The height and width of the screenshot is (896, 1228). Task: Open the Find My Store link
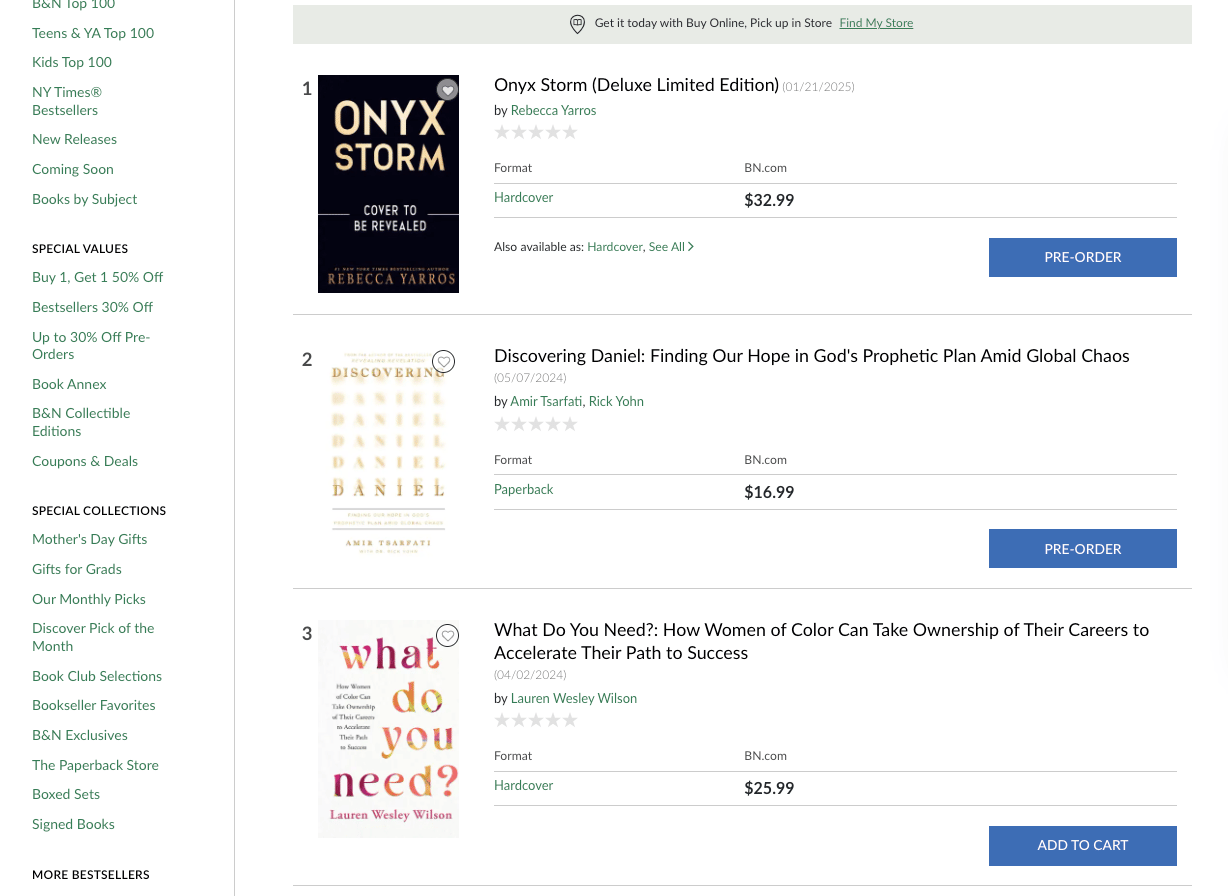(876, 23)
